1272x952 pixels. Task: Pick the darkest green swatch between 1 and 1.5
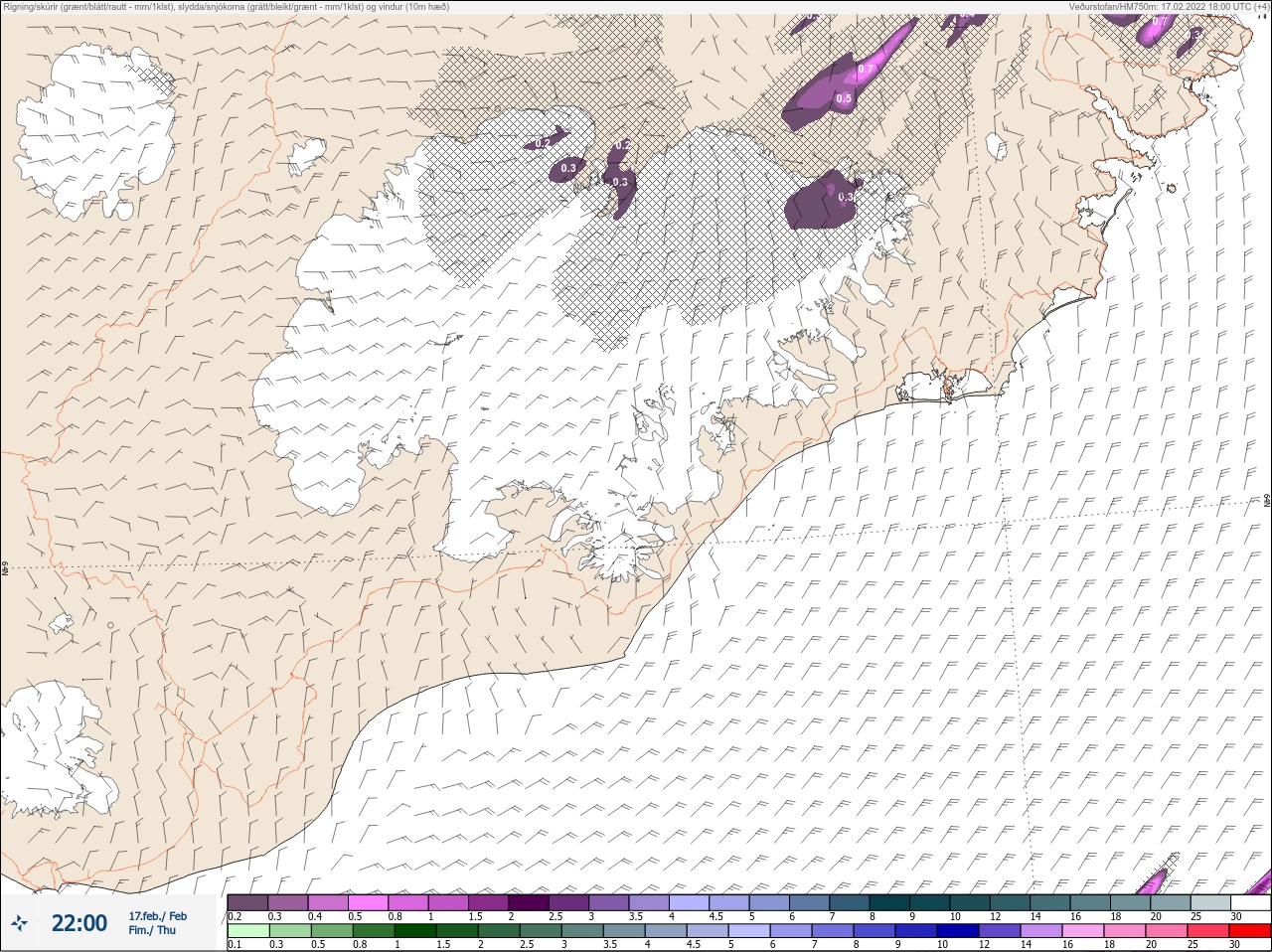pos(415,931)
